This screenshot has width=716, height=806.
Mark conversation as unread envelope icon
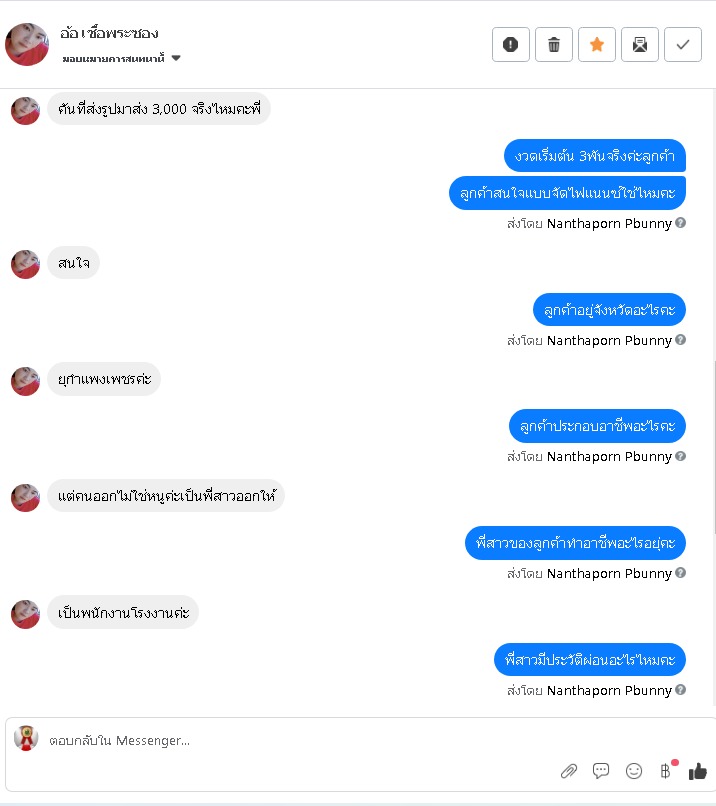pyautogui.click(x=640, y=45)
